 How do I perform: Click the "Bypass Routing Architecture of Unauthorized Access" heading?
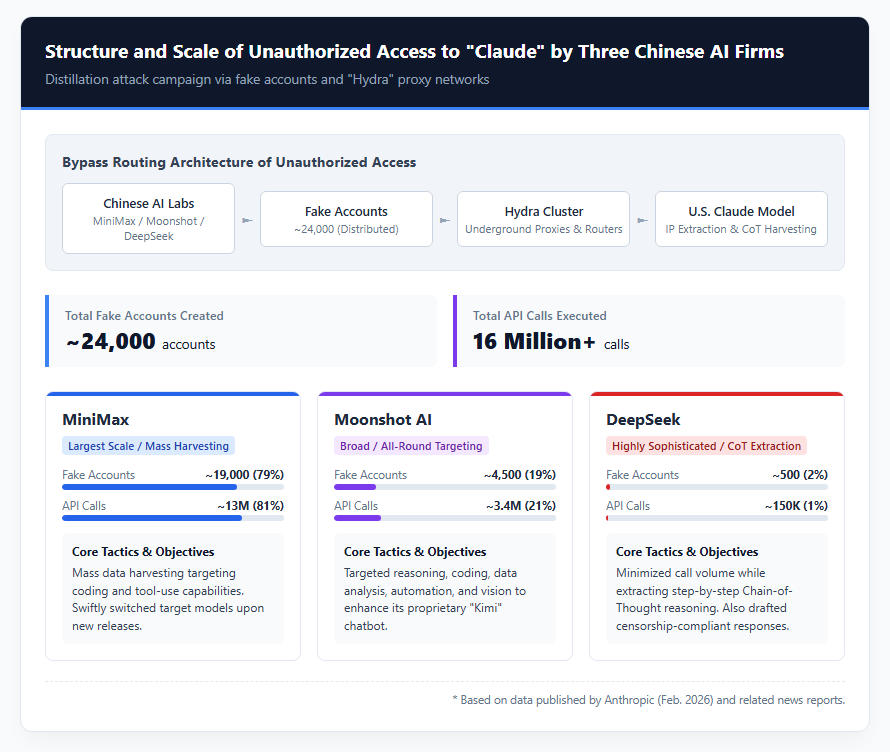pyautogui.click(x=239, y=162)
